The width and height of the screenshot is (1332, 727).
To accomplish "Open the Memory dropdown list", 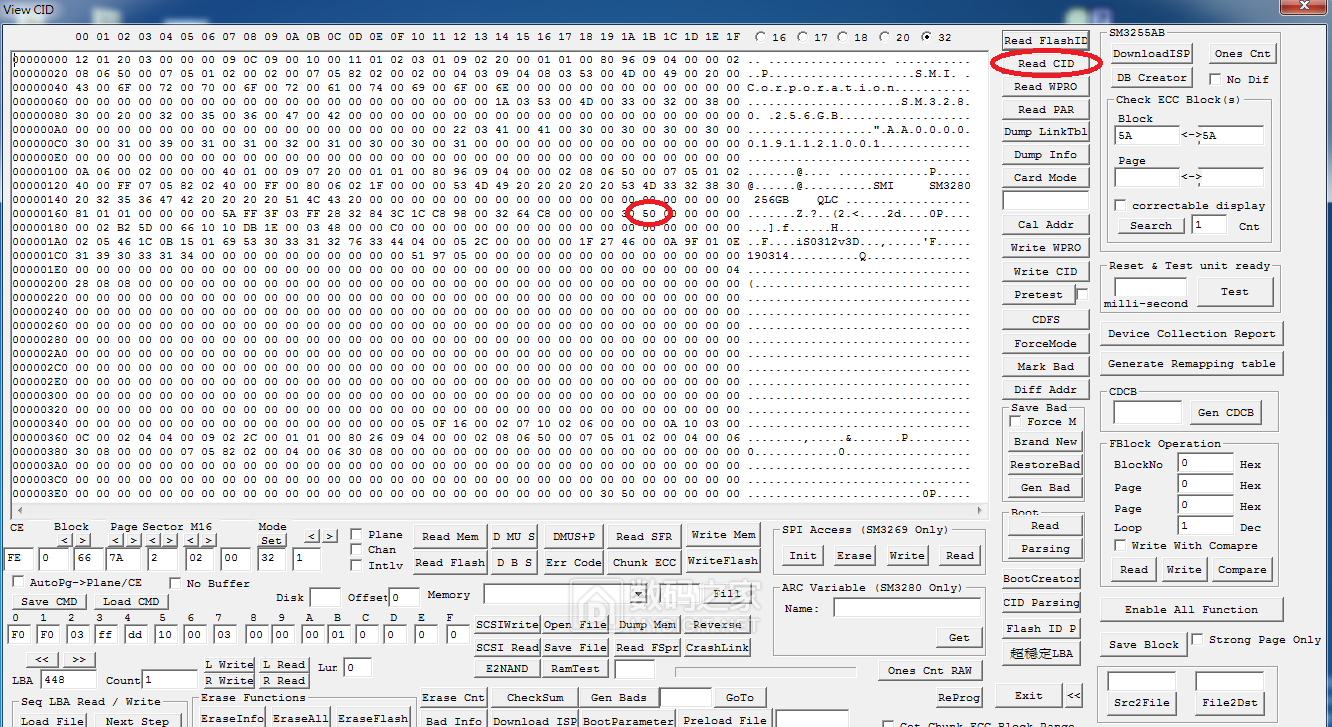I will (638, 594).
